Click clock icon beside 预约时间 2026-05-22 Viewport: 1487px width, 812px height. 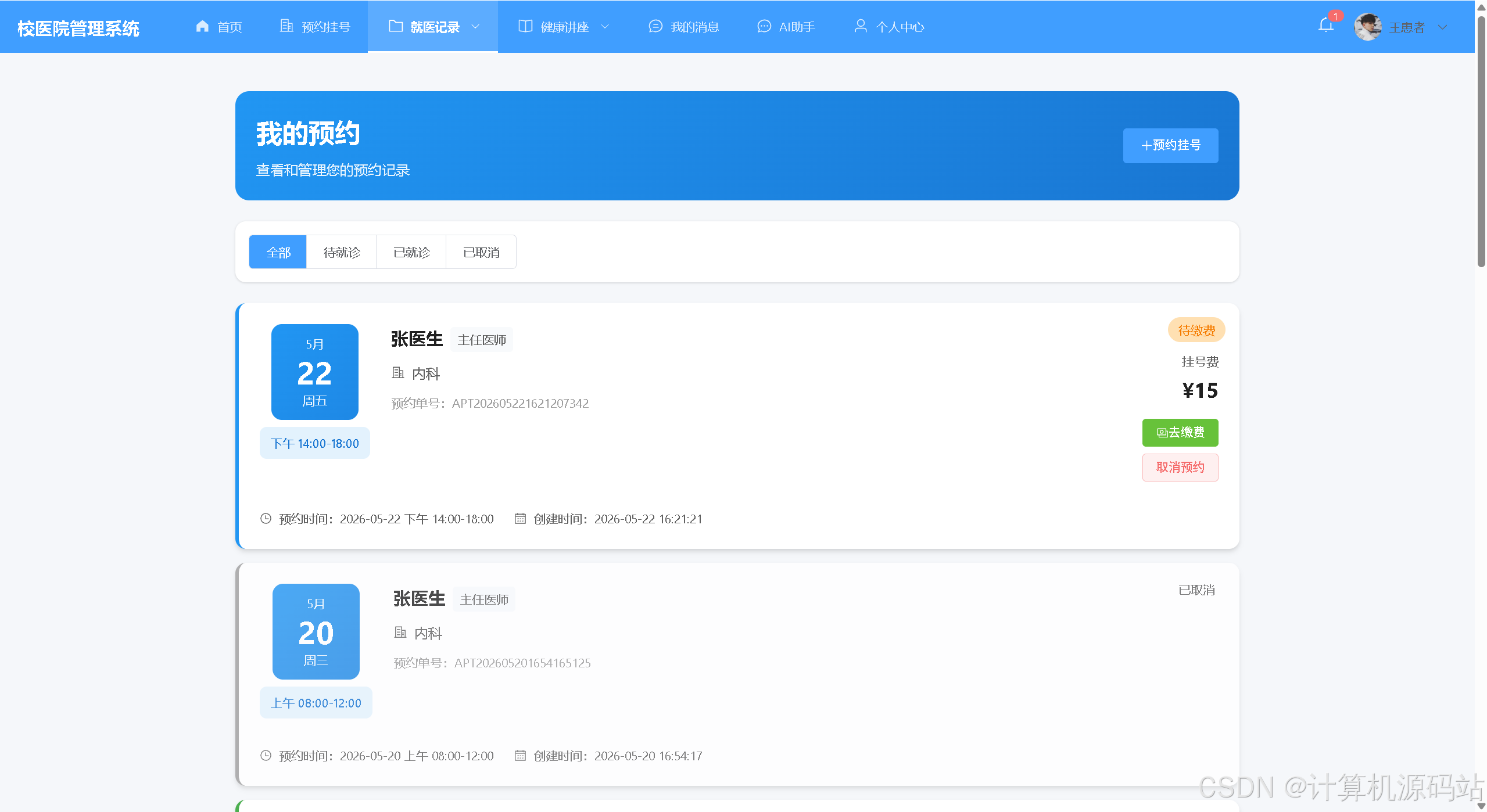pos(266,519)
